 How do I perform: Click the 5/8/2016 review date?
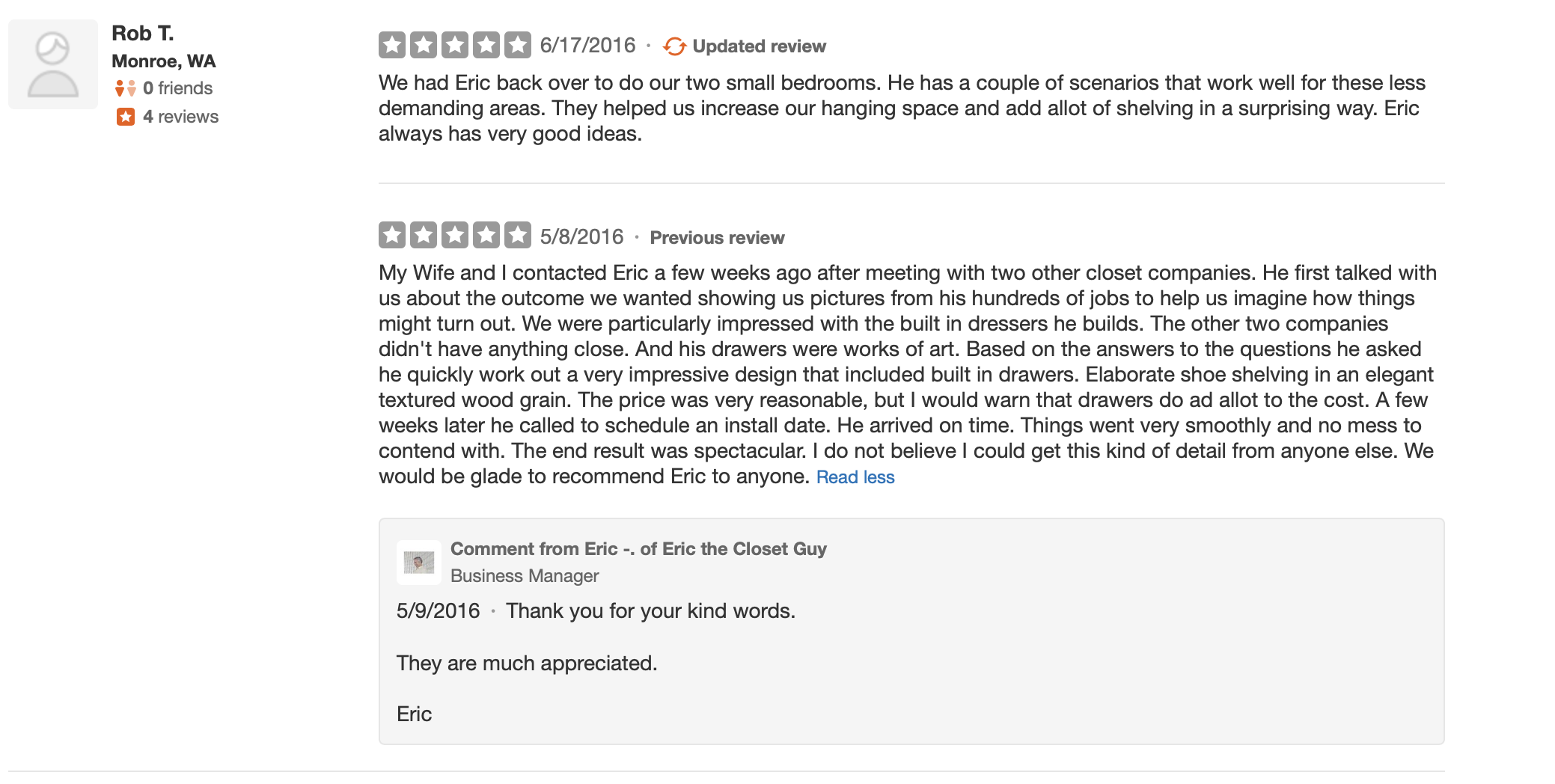(x=582, y=236)
